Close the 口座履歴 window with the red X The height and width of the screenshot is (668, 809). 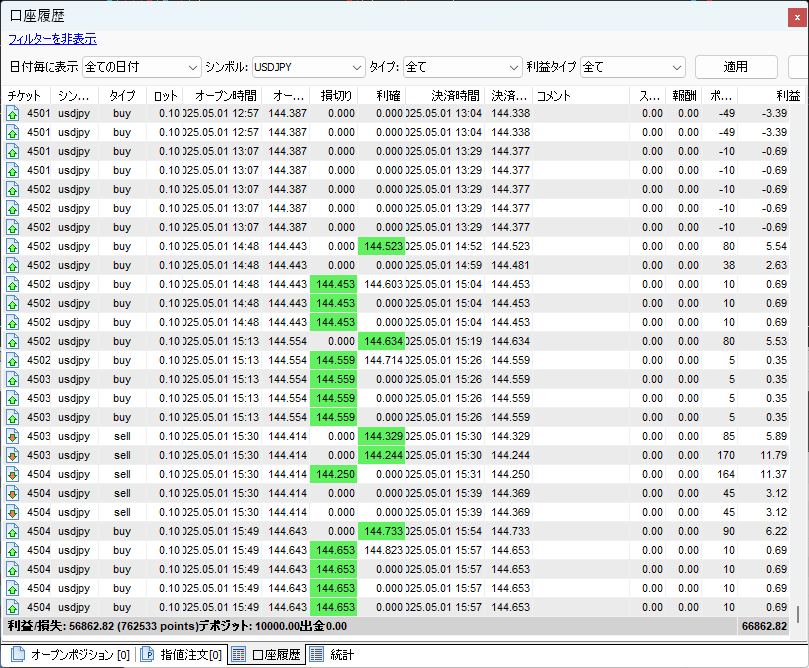click(x=797, y=18)
